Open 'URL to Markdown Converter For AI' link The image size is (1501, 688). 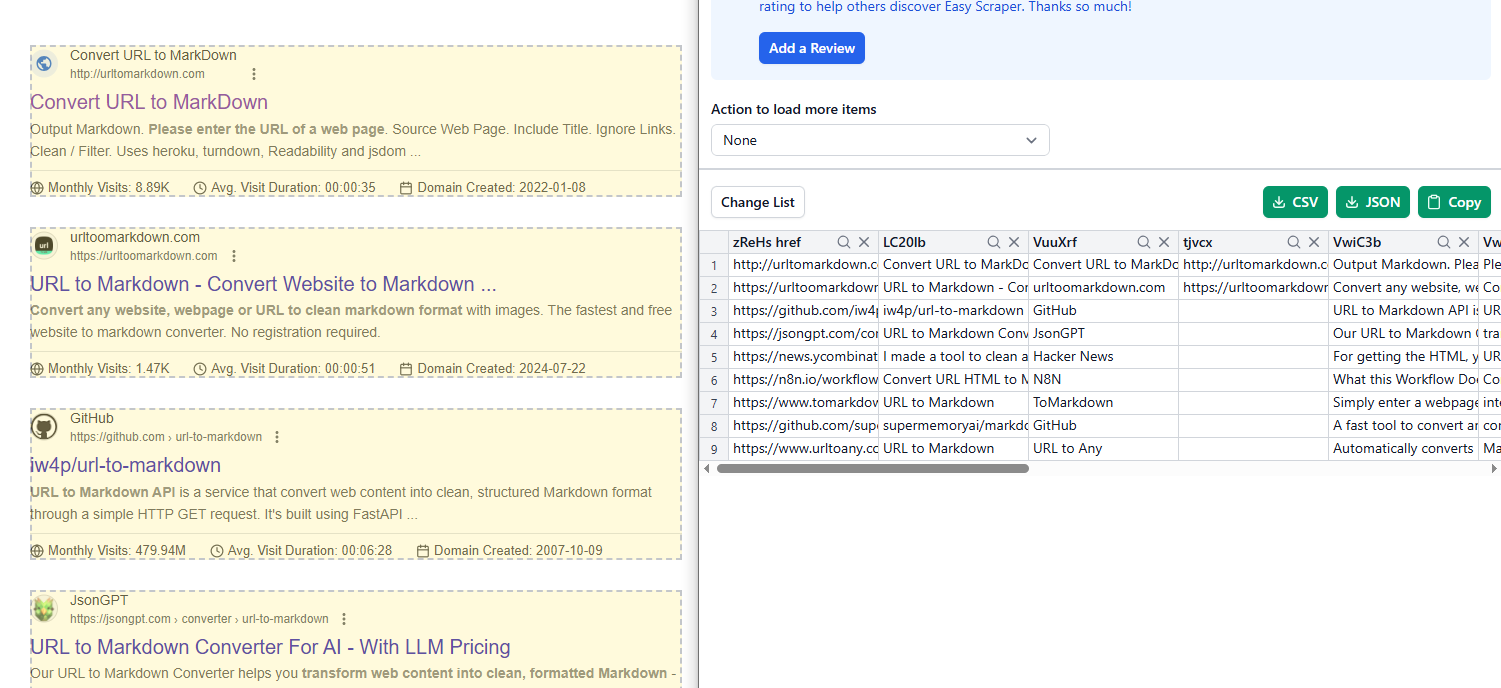(270, 647)
